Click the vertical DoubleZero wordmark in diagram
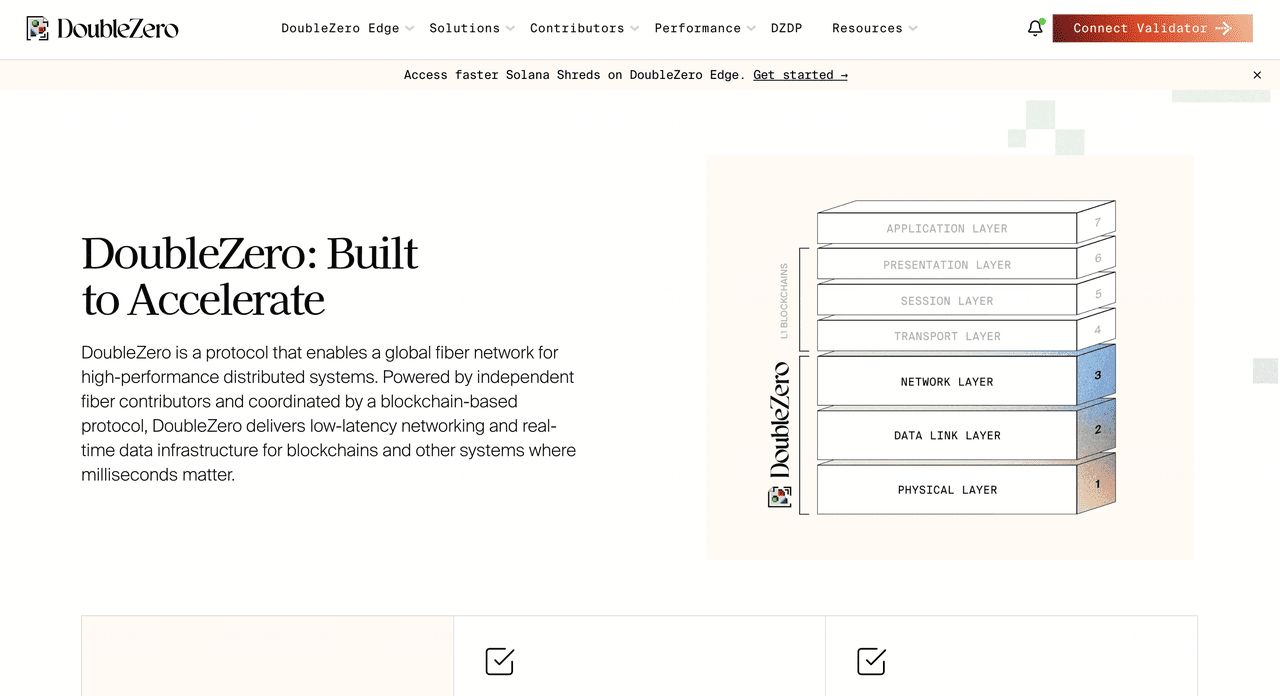The image size is (1280, 696). click(x=780, y=420)
